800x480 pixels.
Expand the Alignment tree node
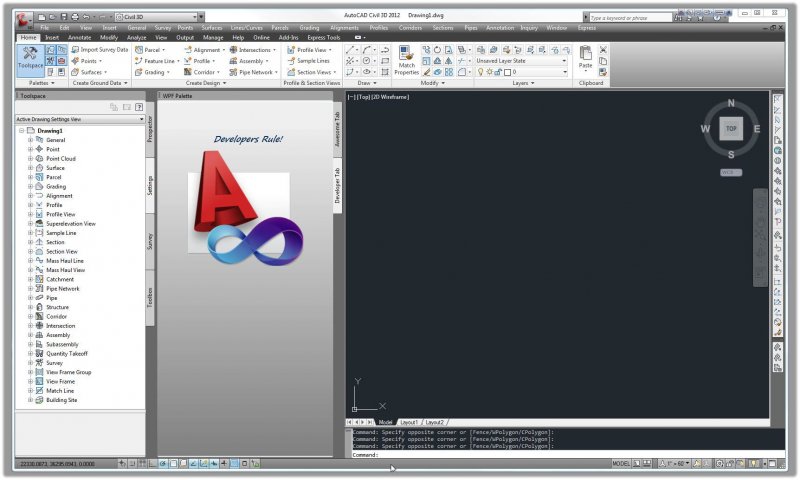coord(30,196)
